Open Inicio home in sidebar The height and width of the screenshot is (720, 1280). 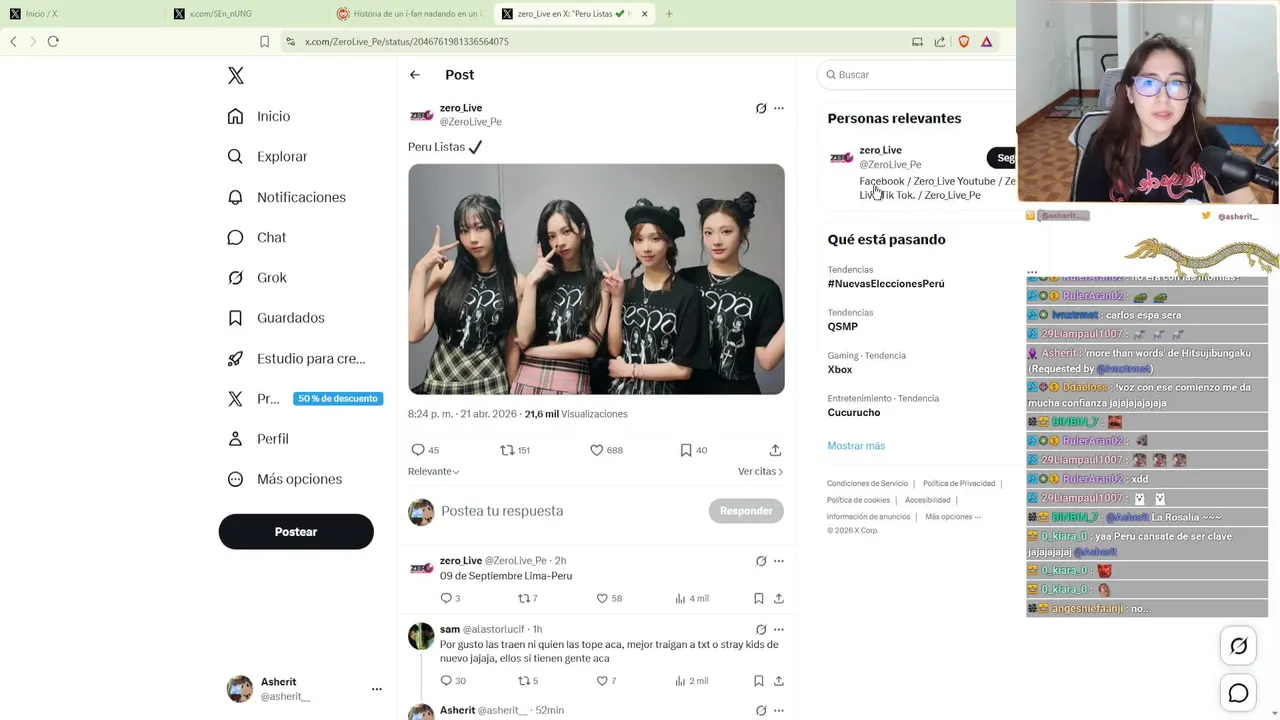pyautogui.click(x=259, y=116)
